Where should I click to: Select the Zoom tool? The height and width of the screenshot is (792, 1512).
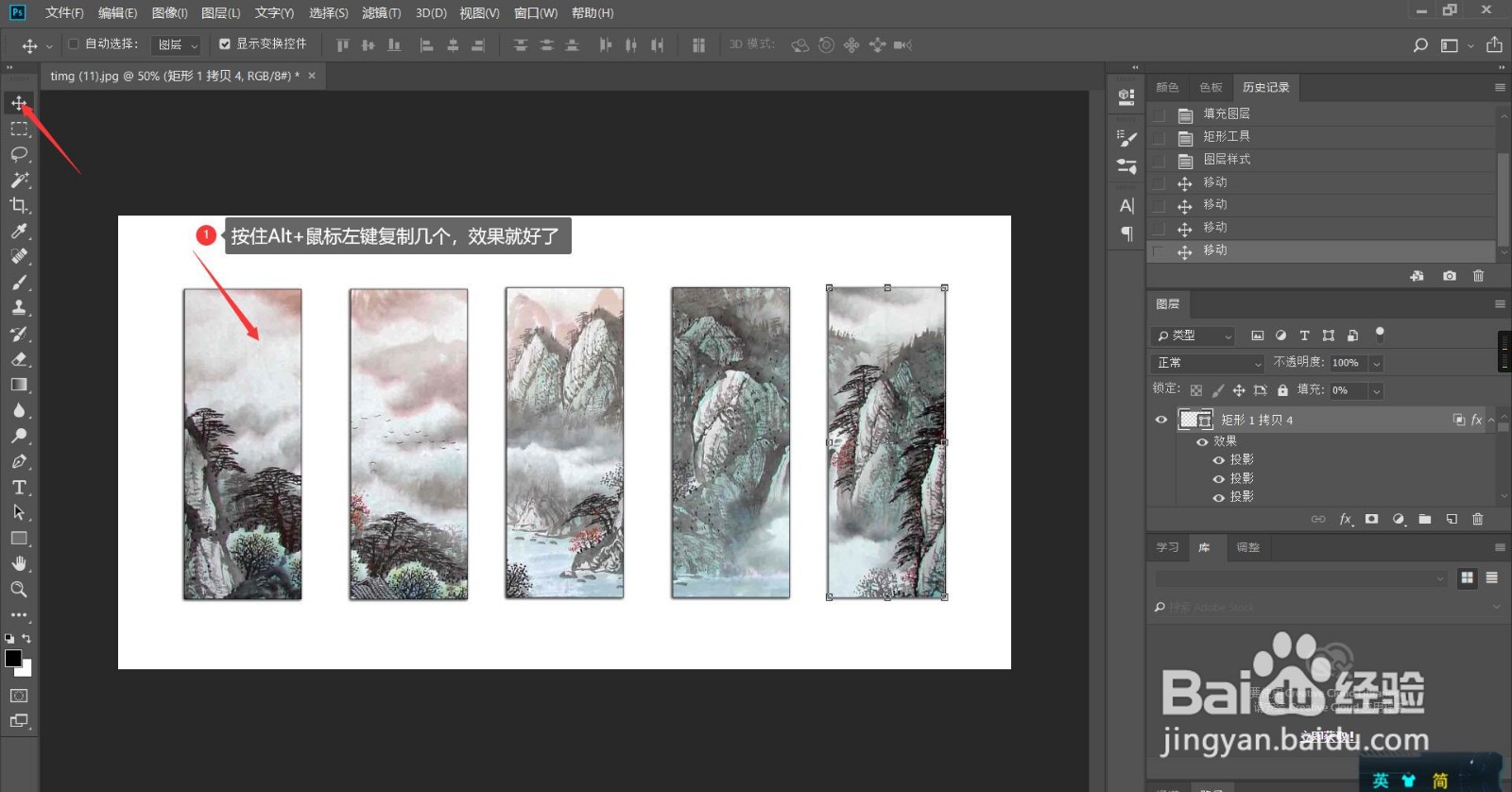point(19,589)
